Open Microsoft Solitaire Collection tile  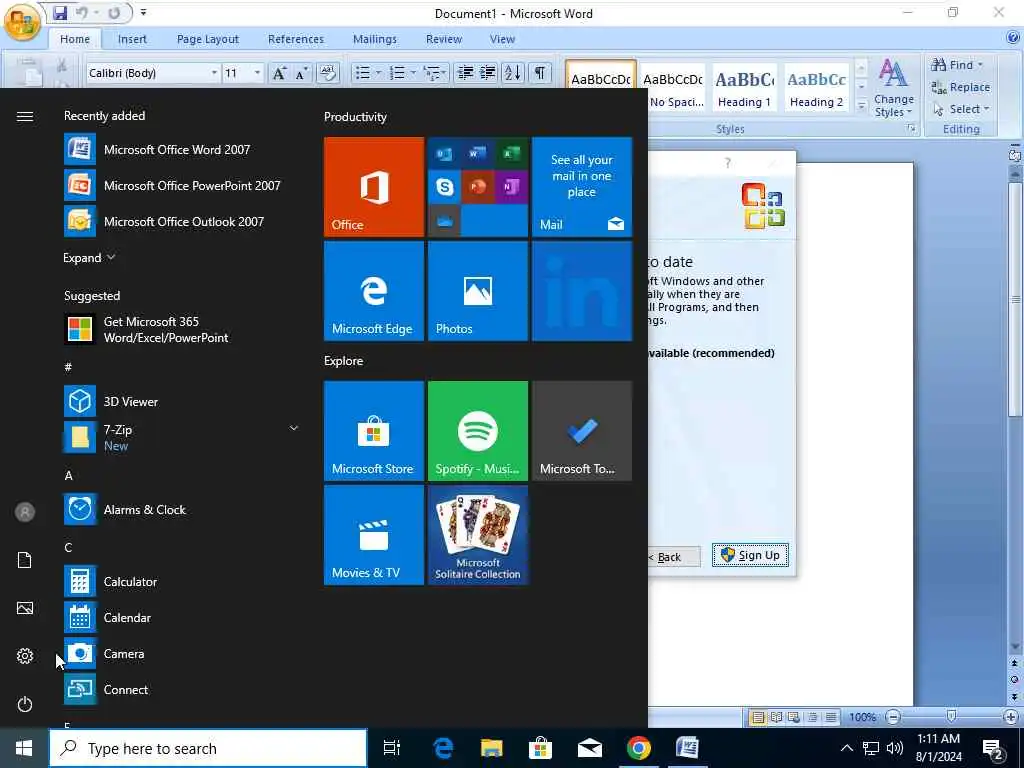(478, 535)
